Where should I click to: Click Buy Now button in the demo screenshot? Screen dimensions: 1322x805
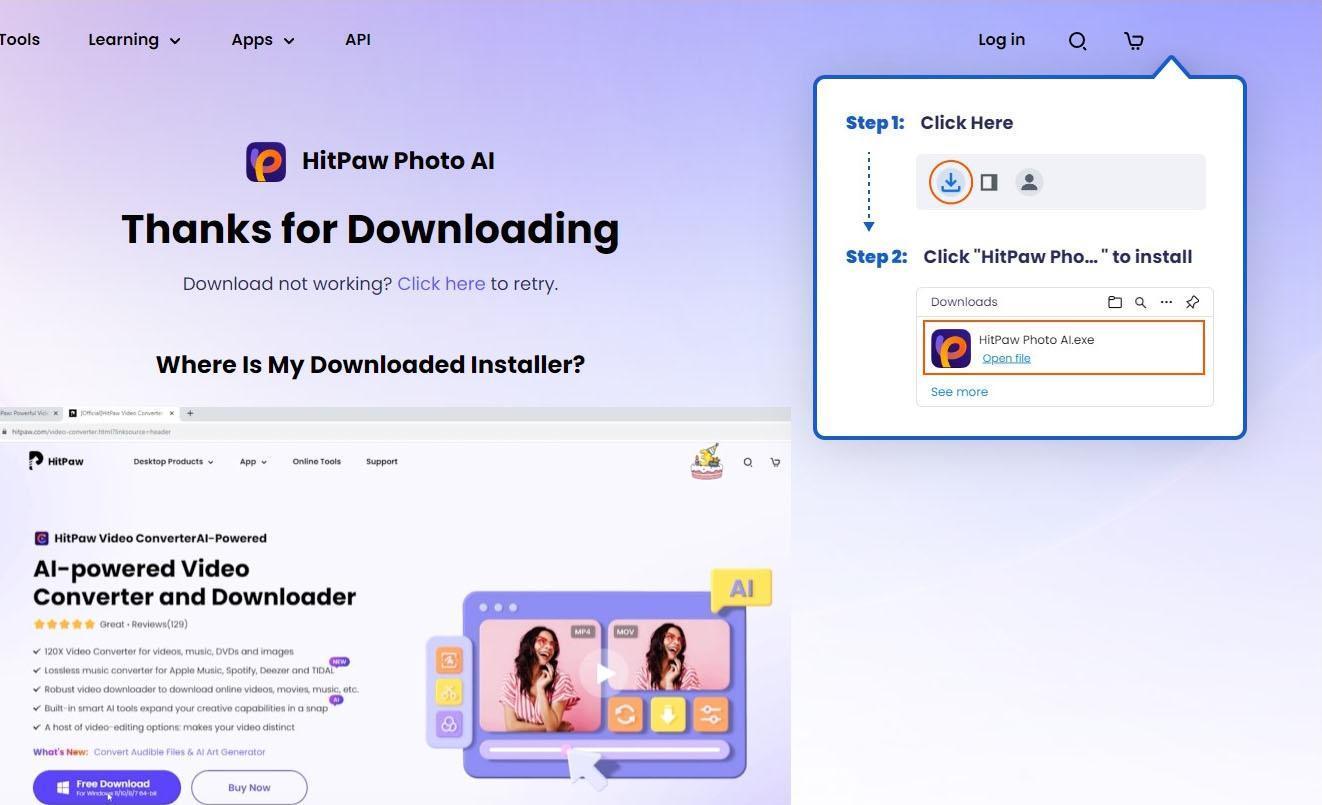249,788
